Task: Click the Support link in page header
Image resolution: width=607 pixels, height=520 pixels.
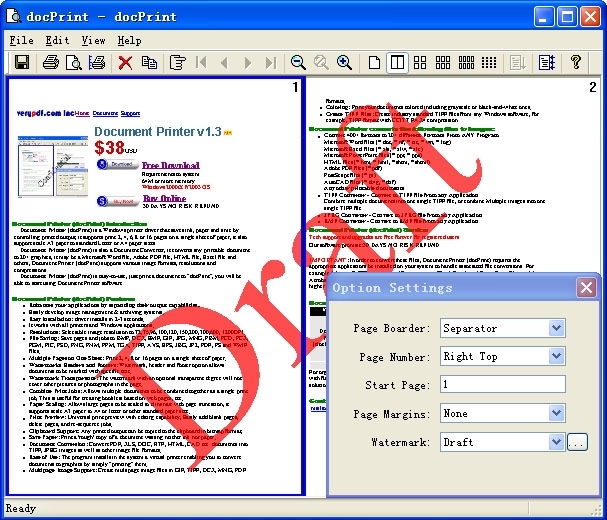Action: pos(130,113)
